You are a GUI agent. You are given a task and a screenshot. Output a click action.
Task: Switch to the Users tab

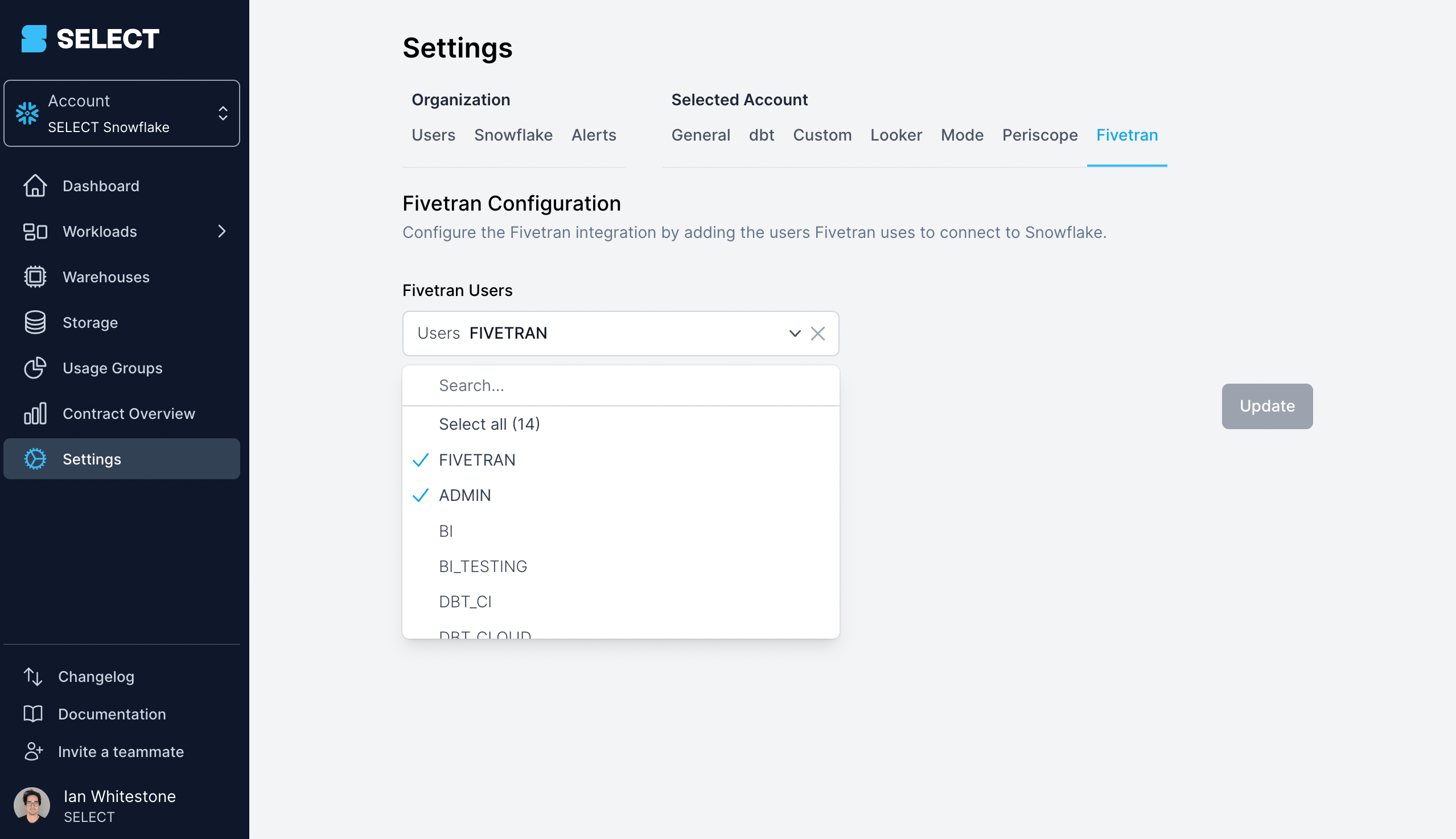[433, 135]
